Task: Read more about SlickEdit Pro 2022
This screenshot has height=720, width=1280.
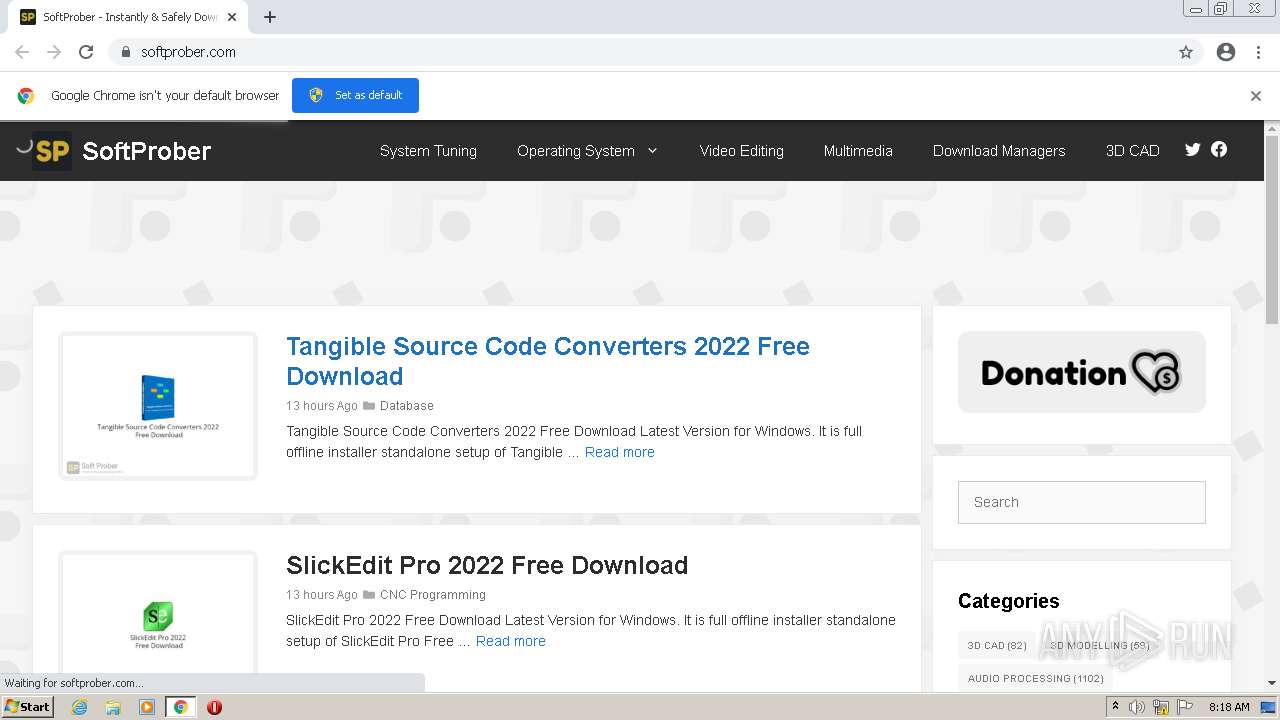Action: click(511, 641)
